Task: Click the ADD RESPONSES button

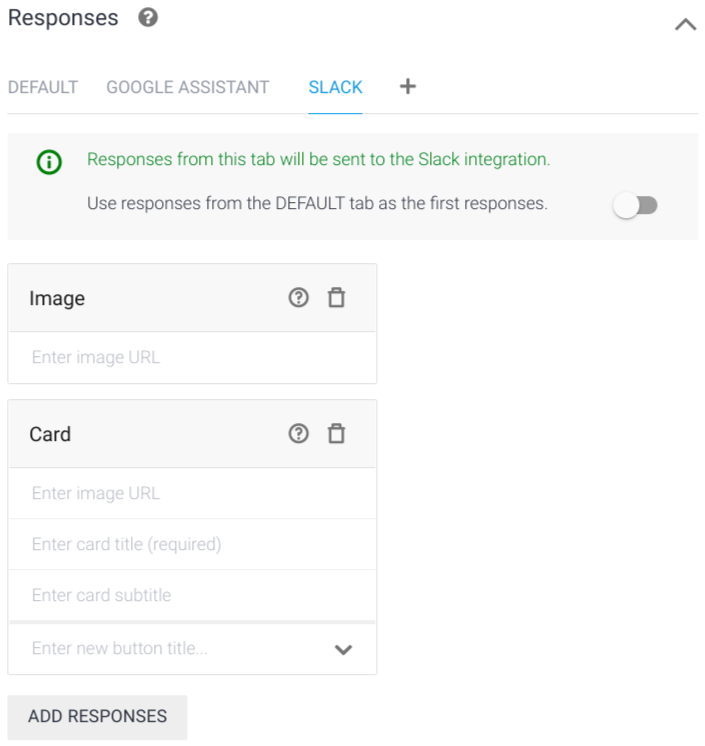Action: [x=97, y=716]
